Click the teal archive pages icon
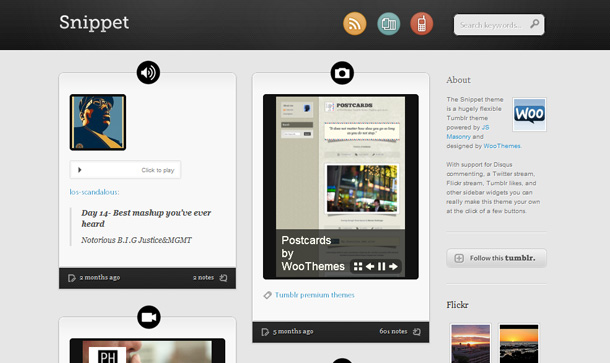This screenshot has height=363, width=610. pos(388,24)
